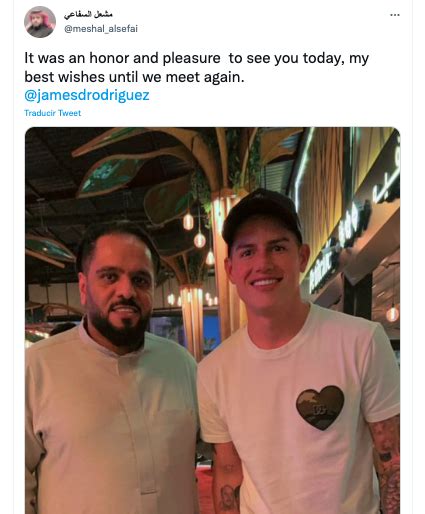This screenshot has width=425, height=514.
Task: Open the attached photo of two men
Action: click(212, 320)
